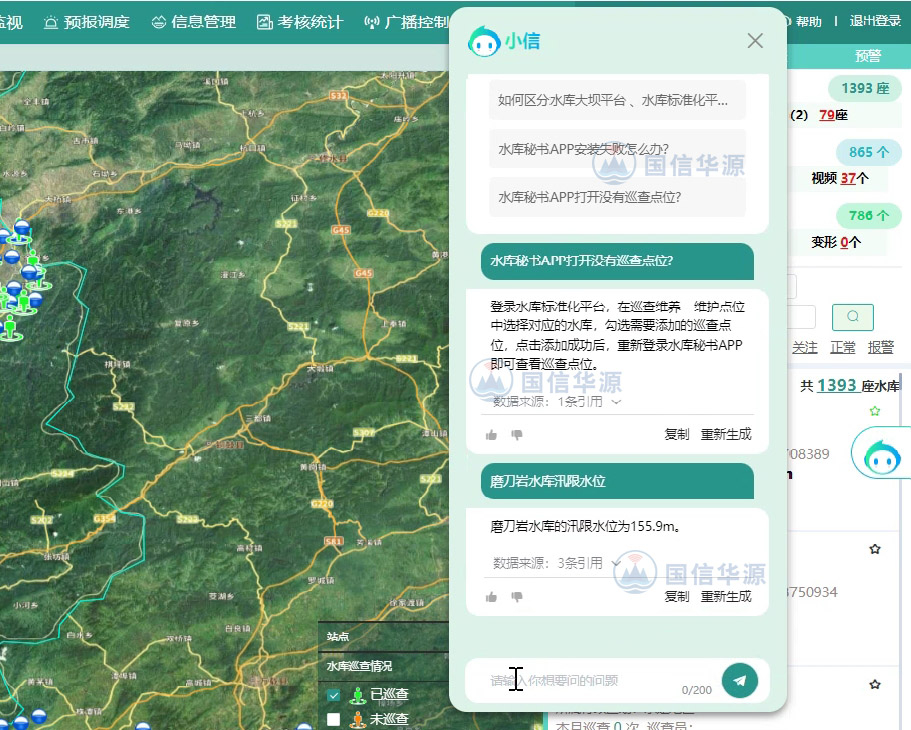Switch to the 预警 tab
Screen dimensions: 911x730
click(868, 56)
